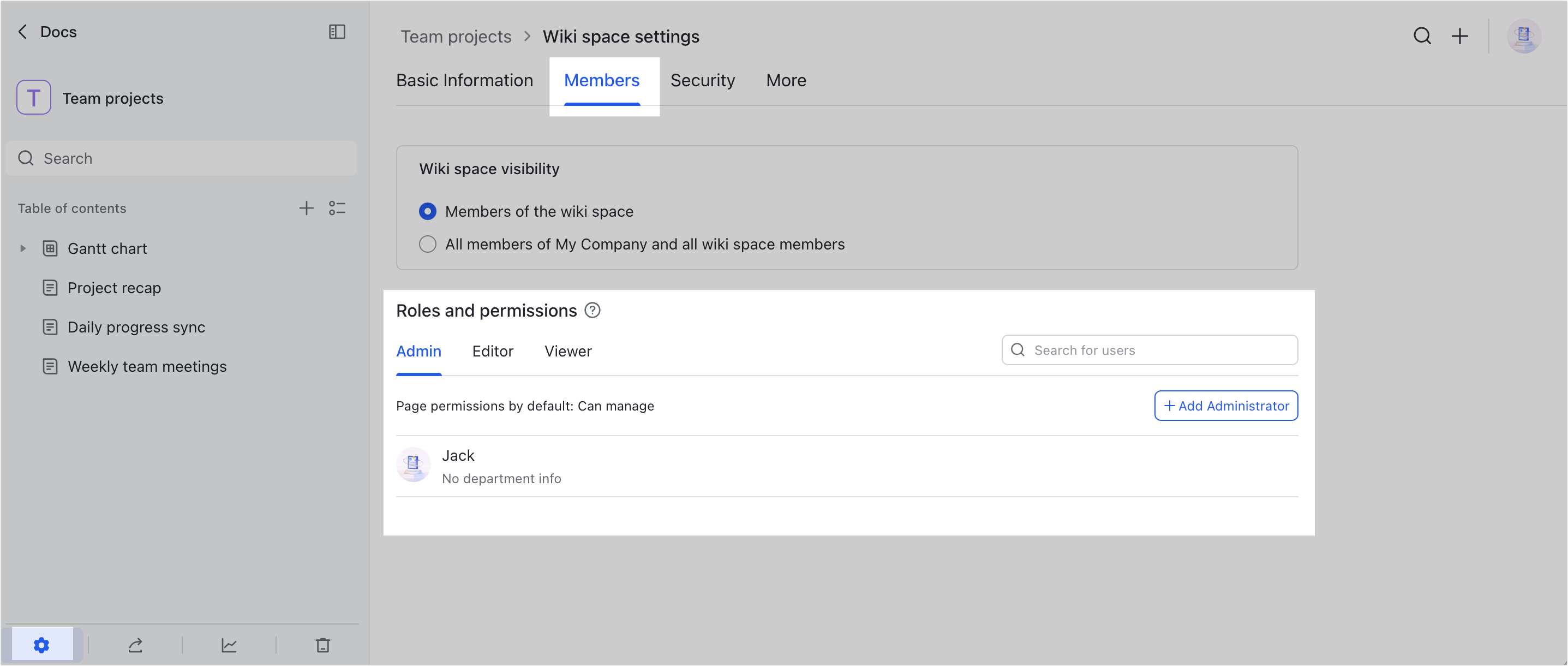Image resolution: width=1568 pixels, height=666 pixels.
Task: Open search with the magnifier icon top right
Action: point(1422,36)
